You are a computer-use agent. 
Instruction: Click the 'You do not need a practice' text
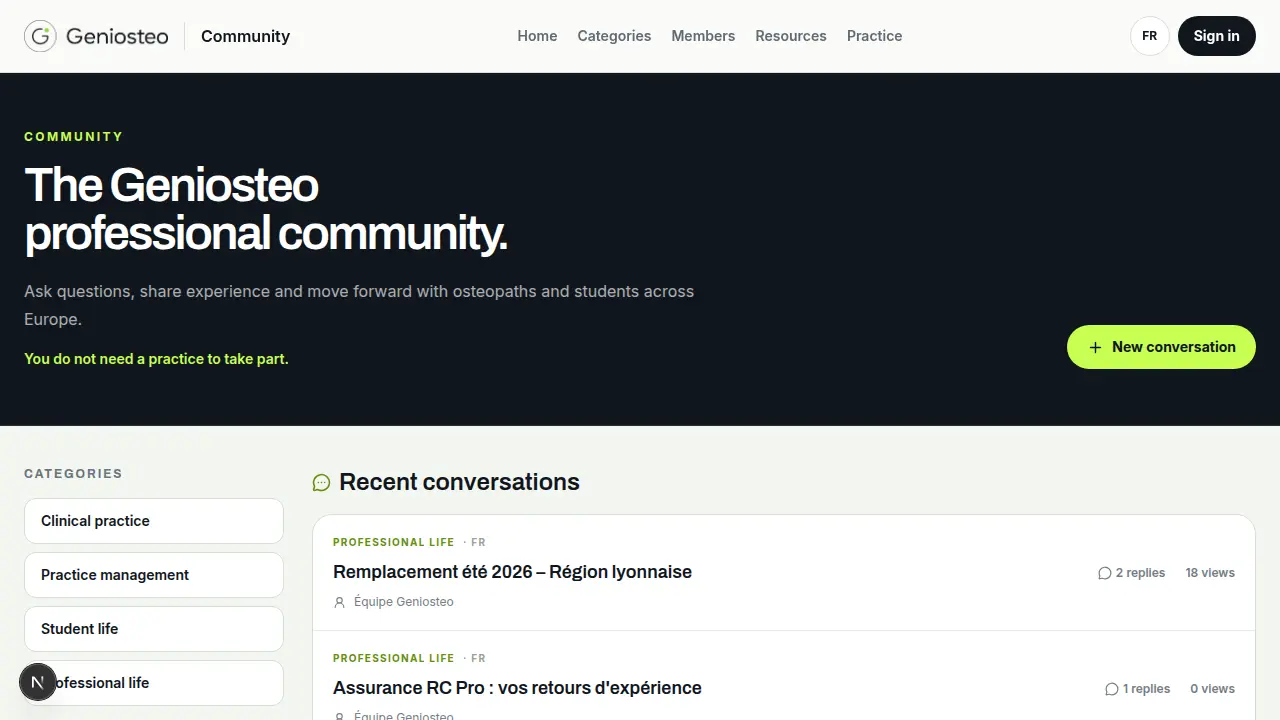(x=156, y=359)
